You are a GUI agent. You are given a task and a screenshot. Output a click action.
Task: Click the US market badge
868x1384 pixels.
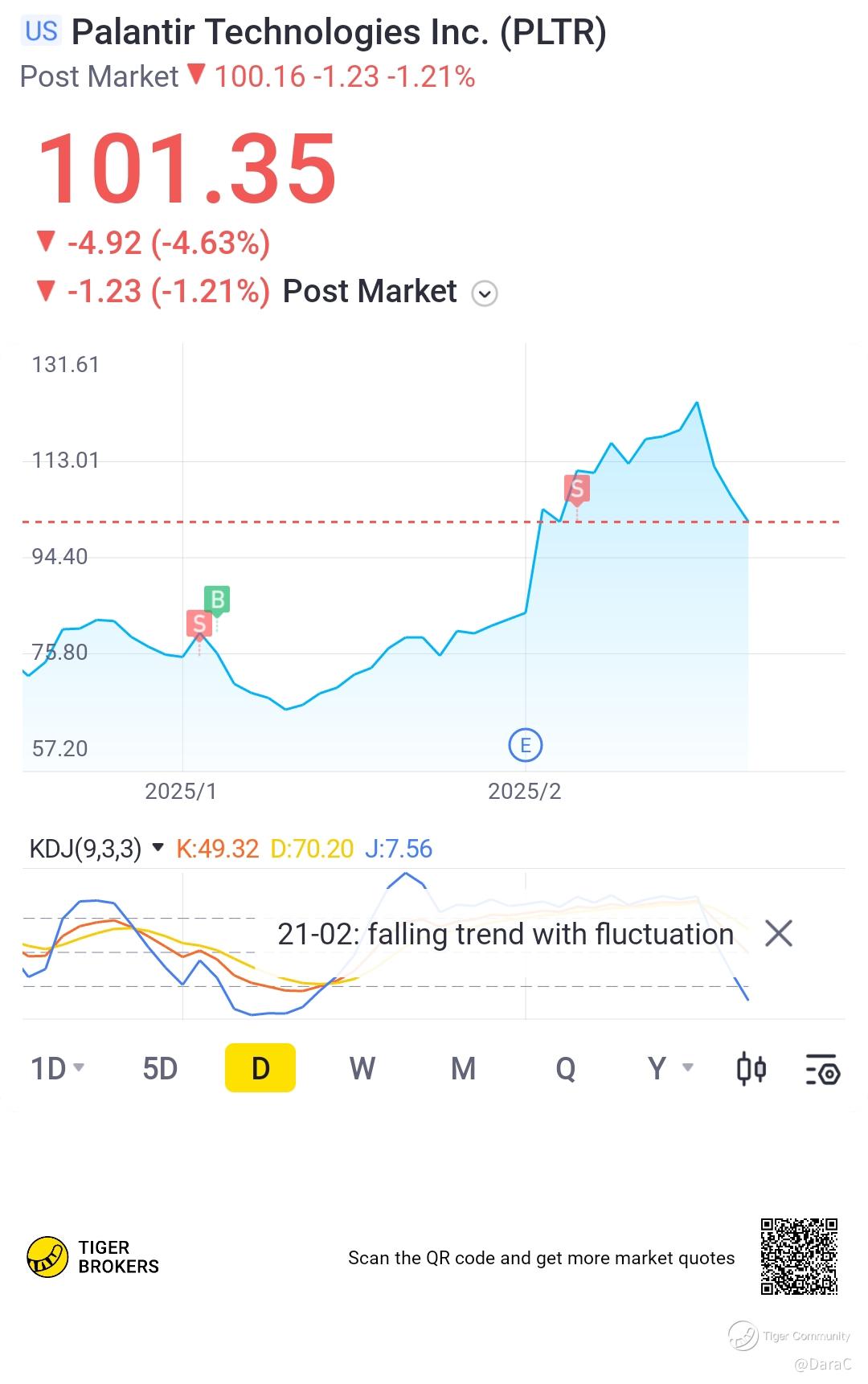tap(41, 31)
